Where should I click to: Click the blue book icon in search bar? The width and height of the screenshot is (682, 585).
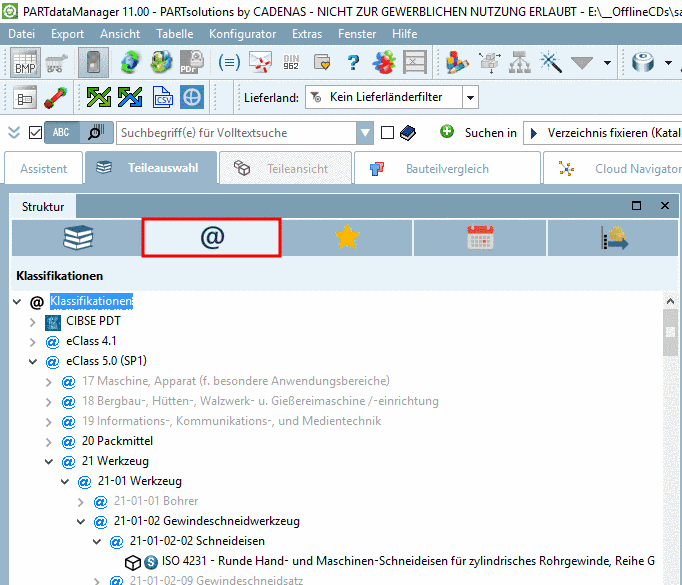pyautogui.click(x=408, y=133)
